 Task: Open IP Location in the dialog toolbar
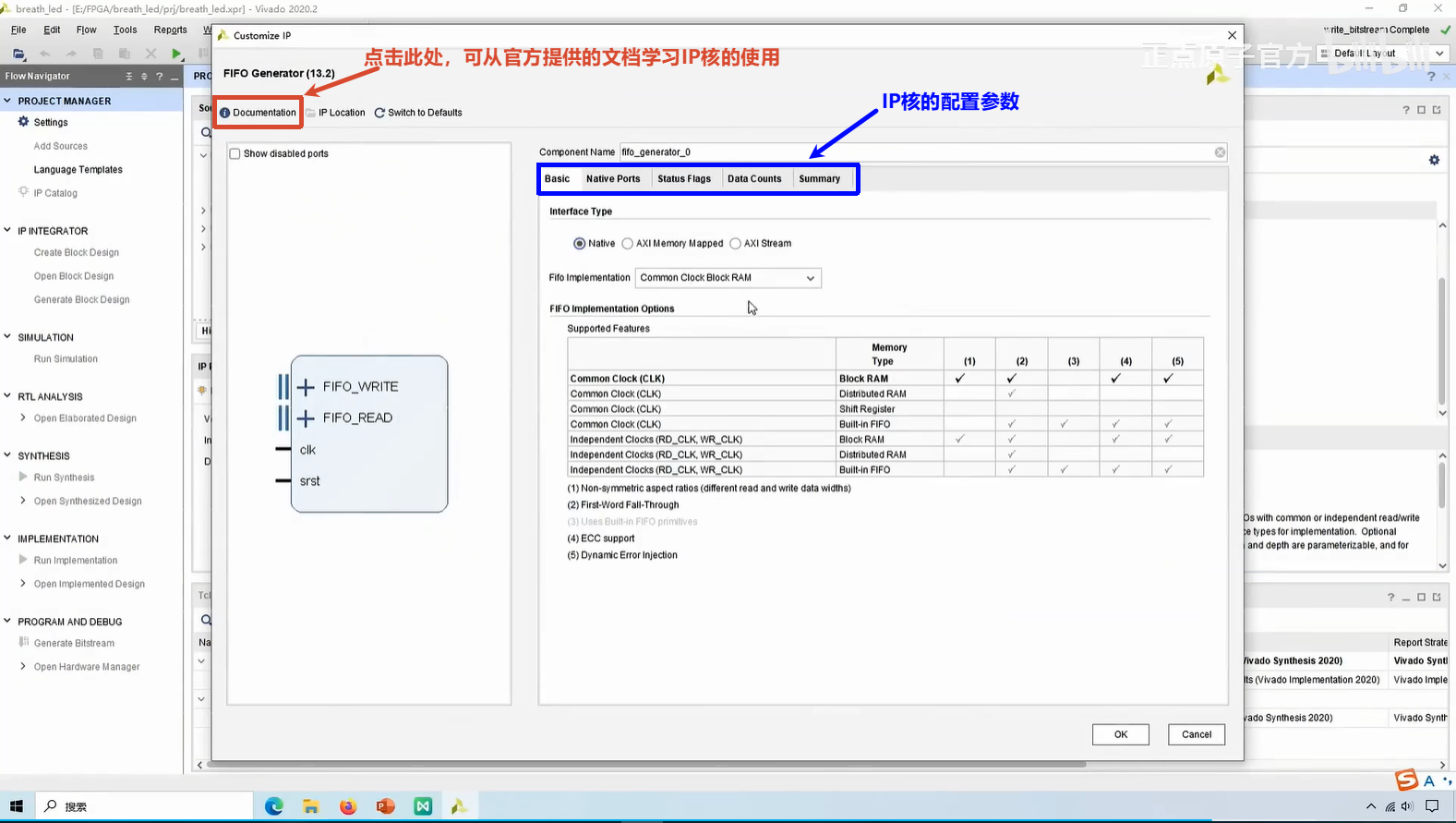[x=335, y=113]
